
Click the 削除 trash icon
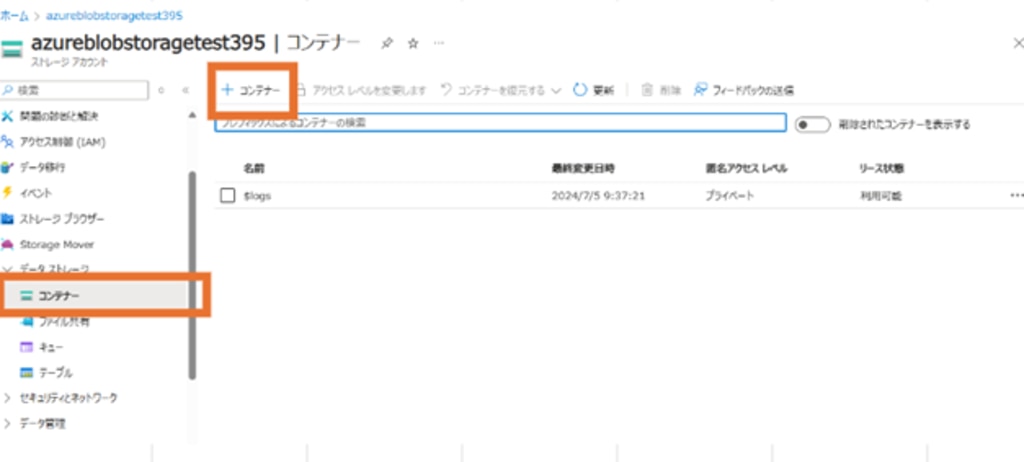tap(647, 90)
